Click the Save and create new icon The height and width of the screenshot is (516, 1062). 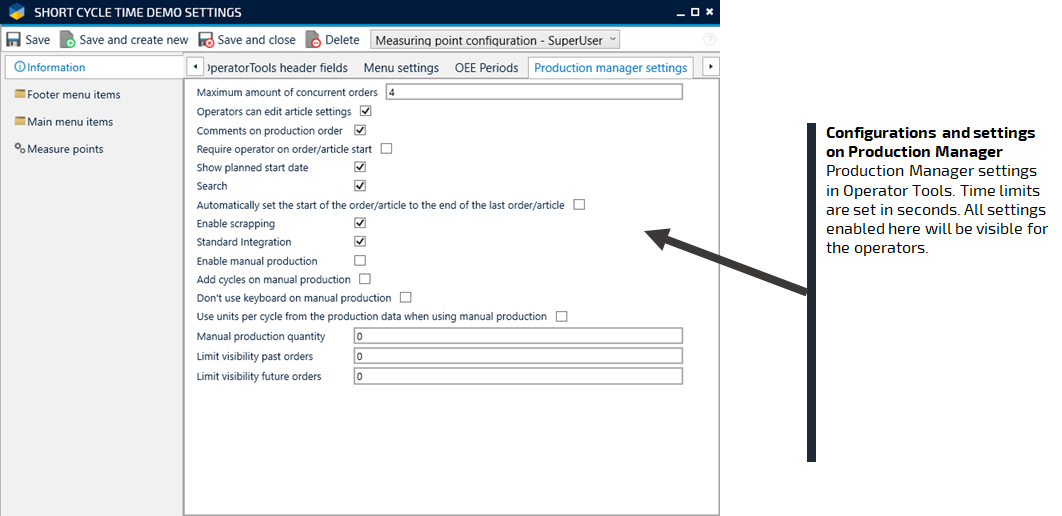[68, 40]
